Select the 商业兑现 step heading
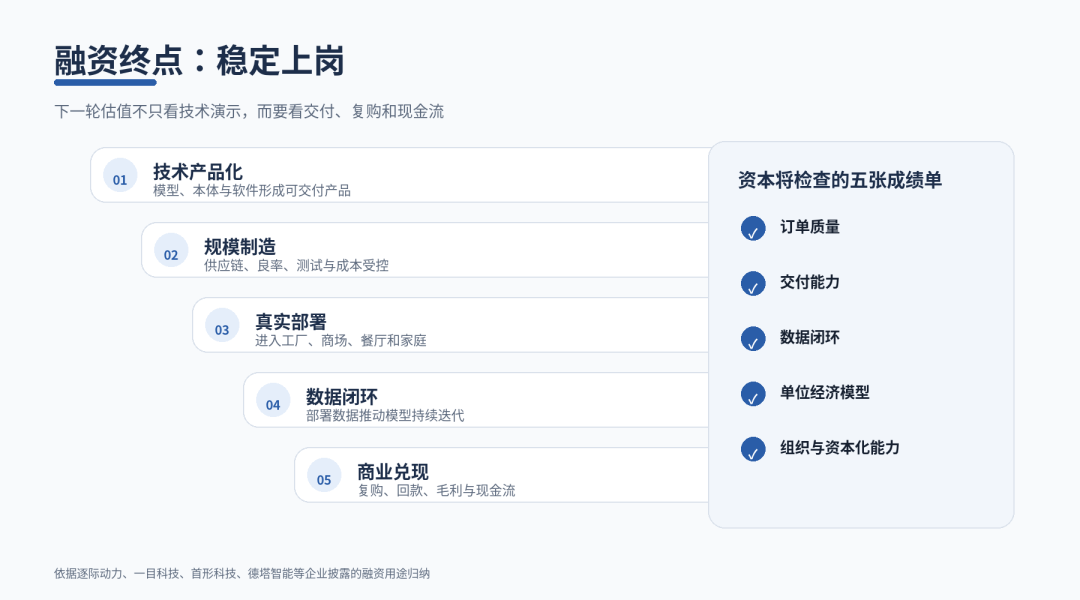This screenshot has width=1080, height=600. tap(393, 472)
